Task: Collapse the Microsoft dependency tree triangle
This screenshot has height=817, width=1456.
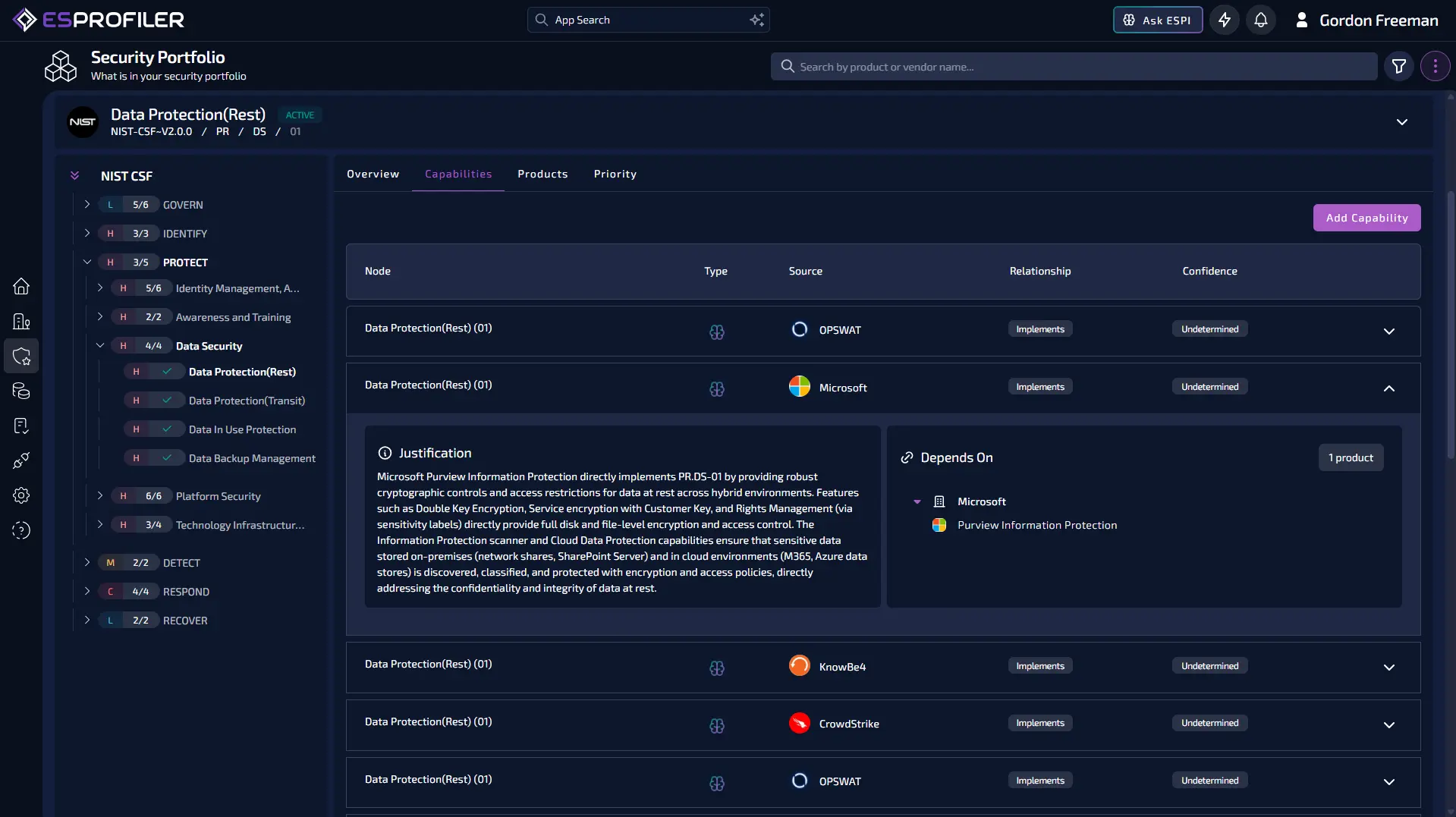Action: coord(917,502)
